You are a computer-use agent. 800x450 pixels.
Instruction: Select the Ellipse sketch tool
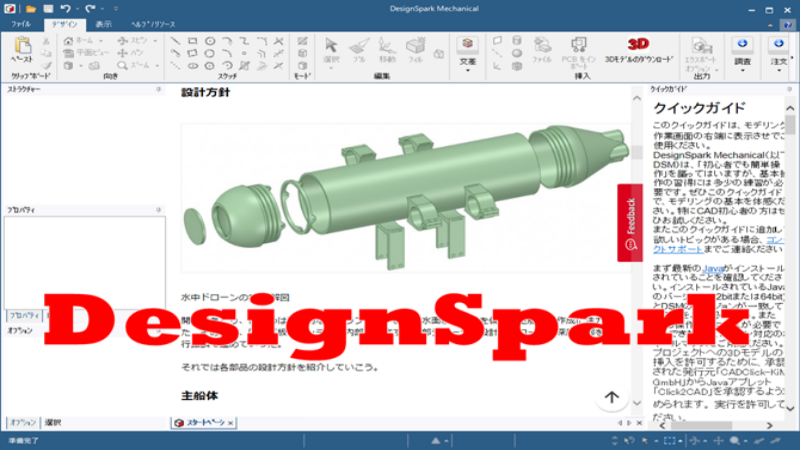pyautogui.click(x=193, y=66)
